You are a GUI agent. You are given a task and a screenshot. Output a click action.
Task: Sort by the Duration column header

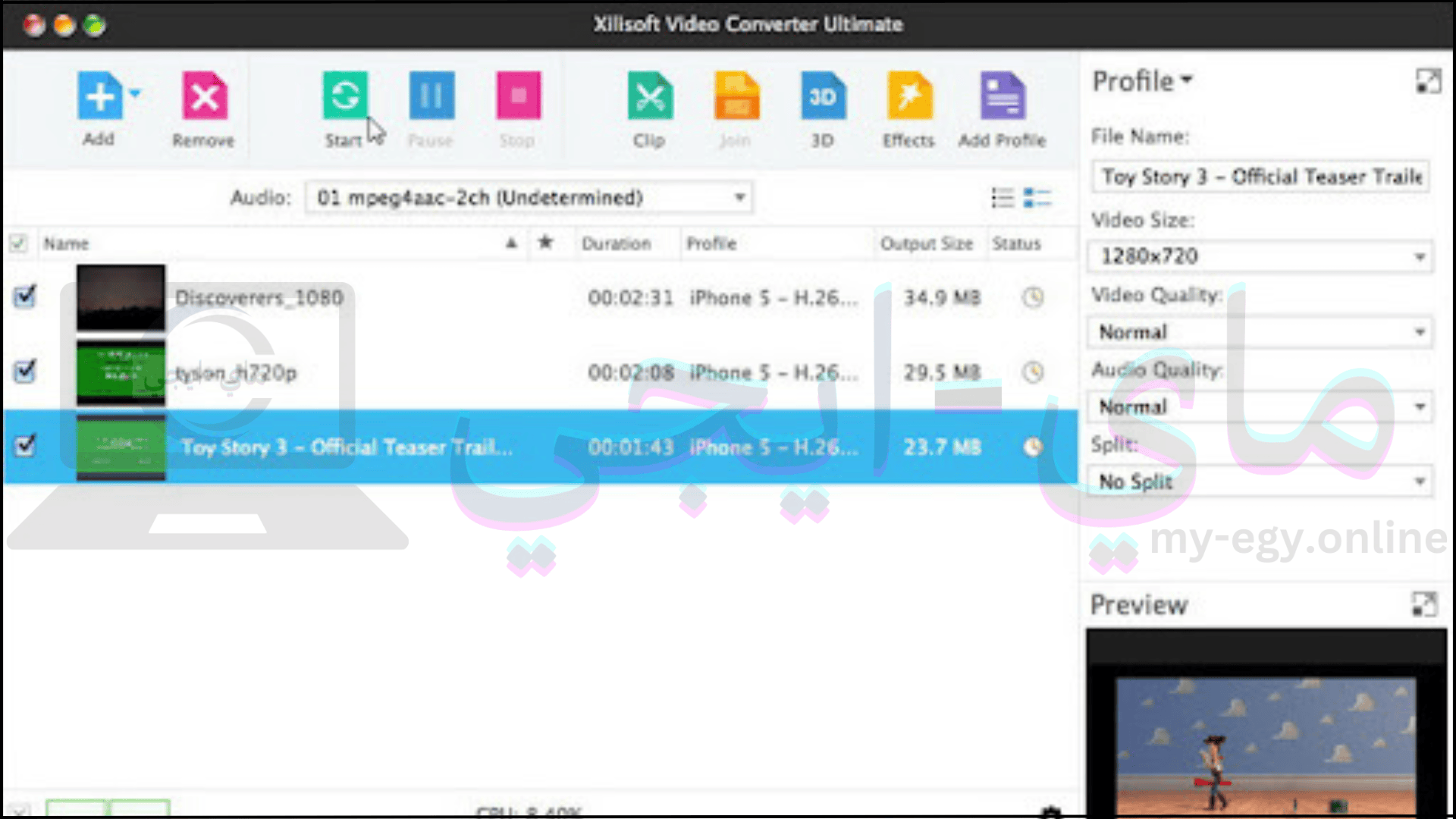click(x=617, y=243)
